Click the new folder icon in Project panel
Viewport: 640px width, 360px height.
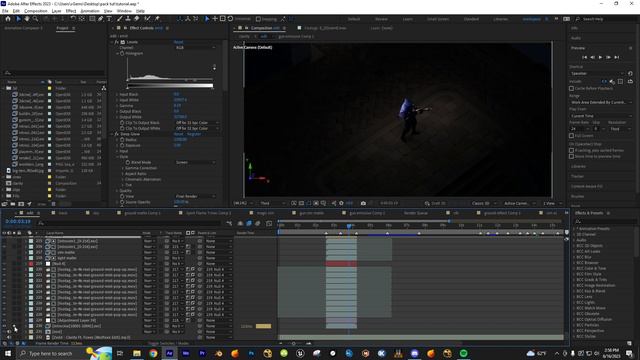tap(13, 204)
